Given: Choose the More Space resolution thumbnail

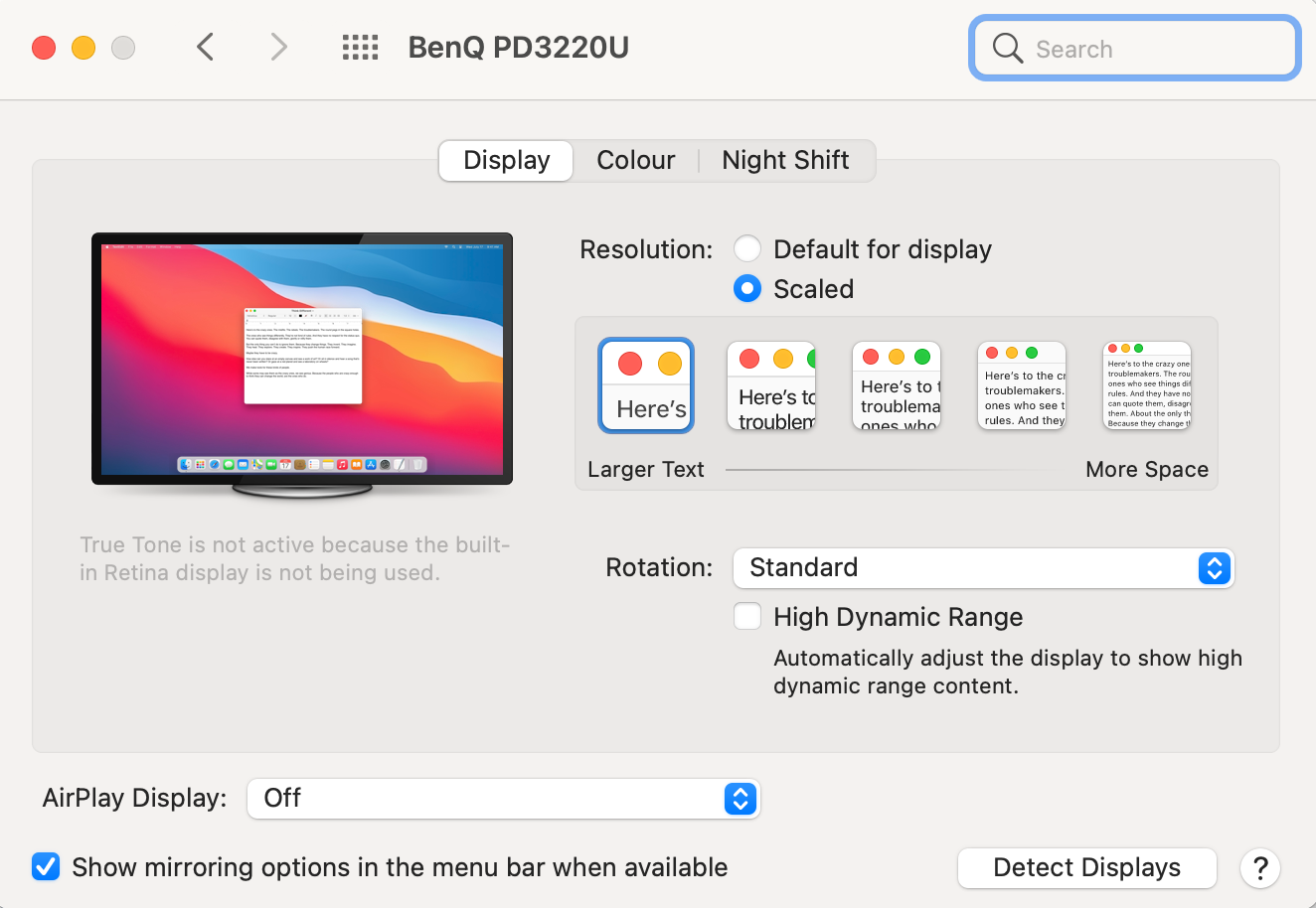Looking at the screenshot, I should [x=1147, y=385].
